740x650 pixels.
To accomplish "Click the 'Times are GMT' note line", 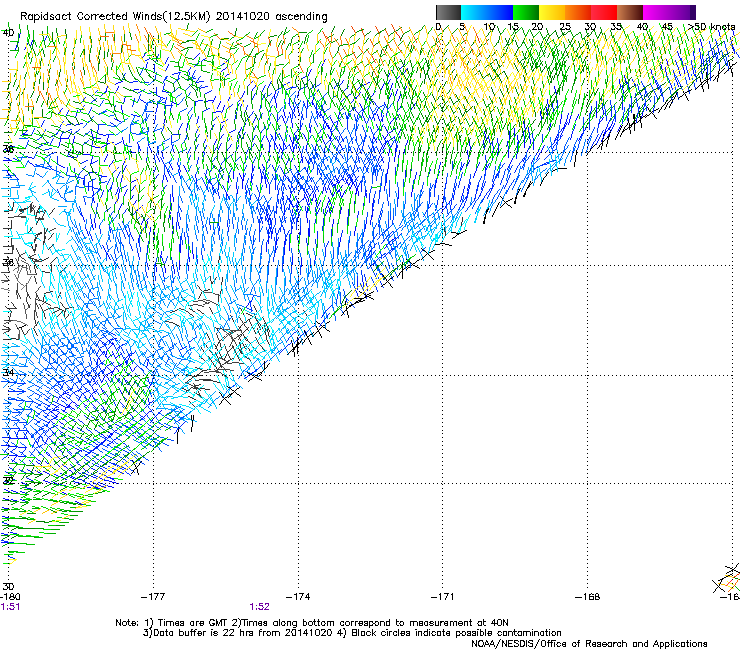I will (312, 623).
